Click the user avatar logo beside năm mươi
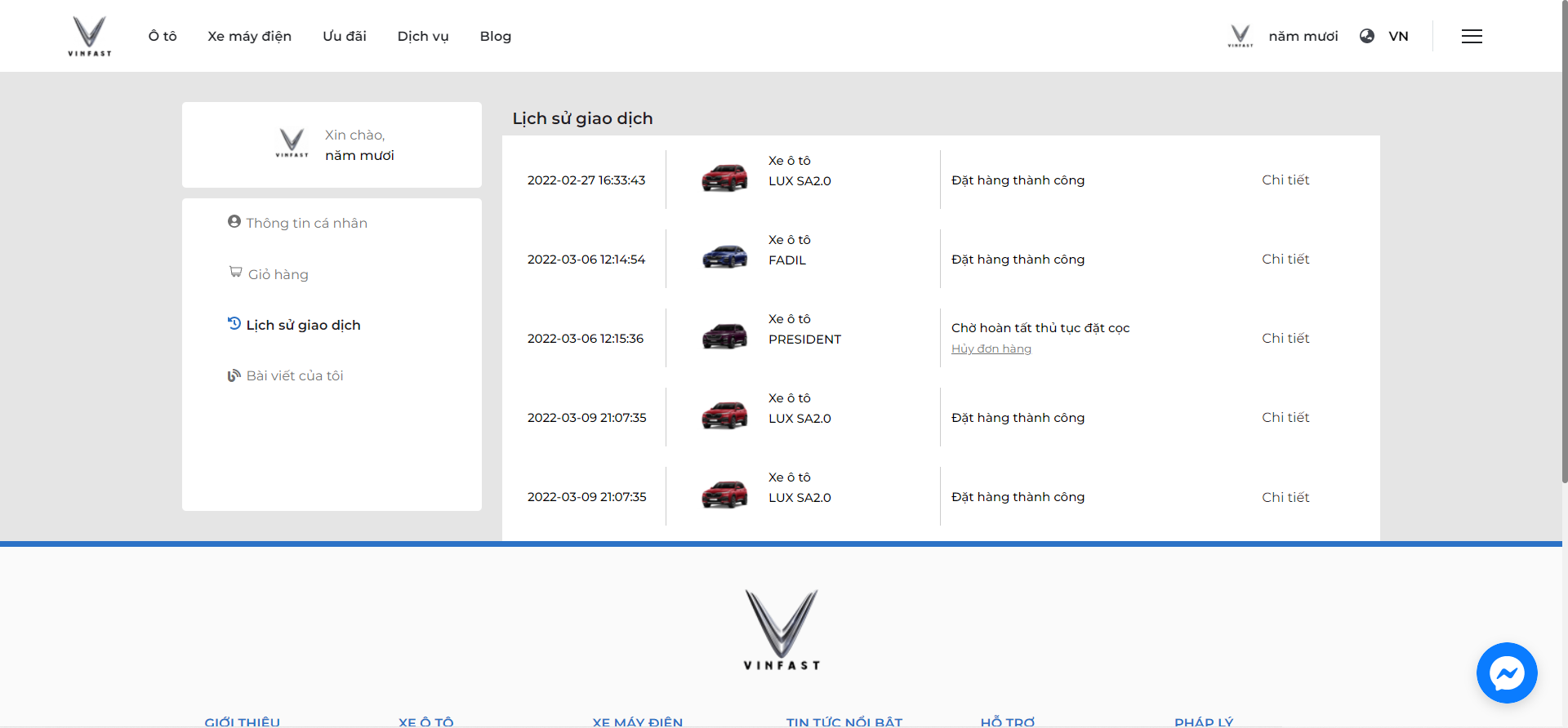 tap(1241, 36)
